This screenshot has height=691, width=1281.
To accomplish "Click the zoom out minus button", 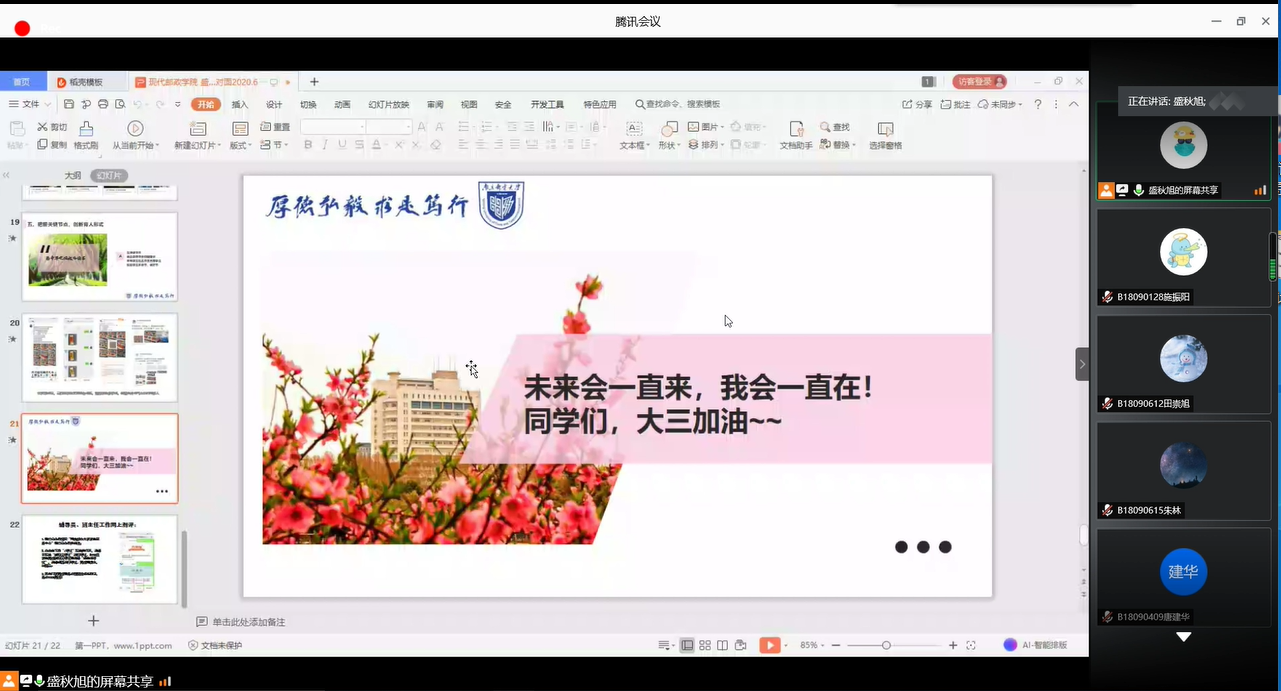I will [836, 645].
